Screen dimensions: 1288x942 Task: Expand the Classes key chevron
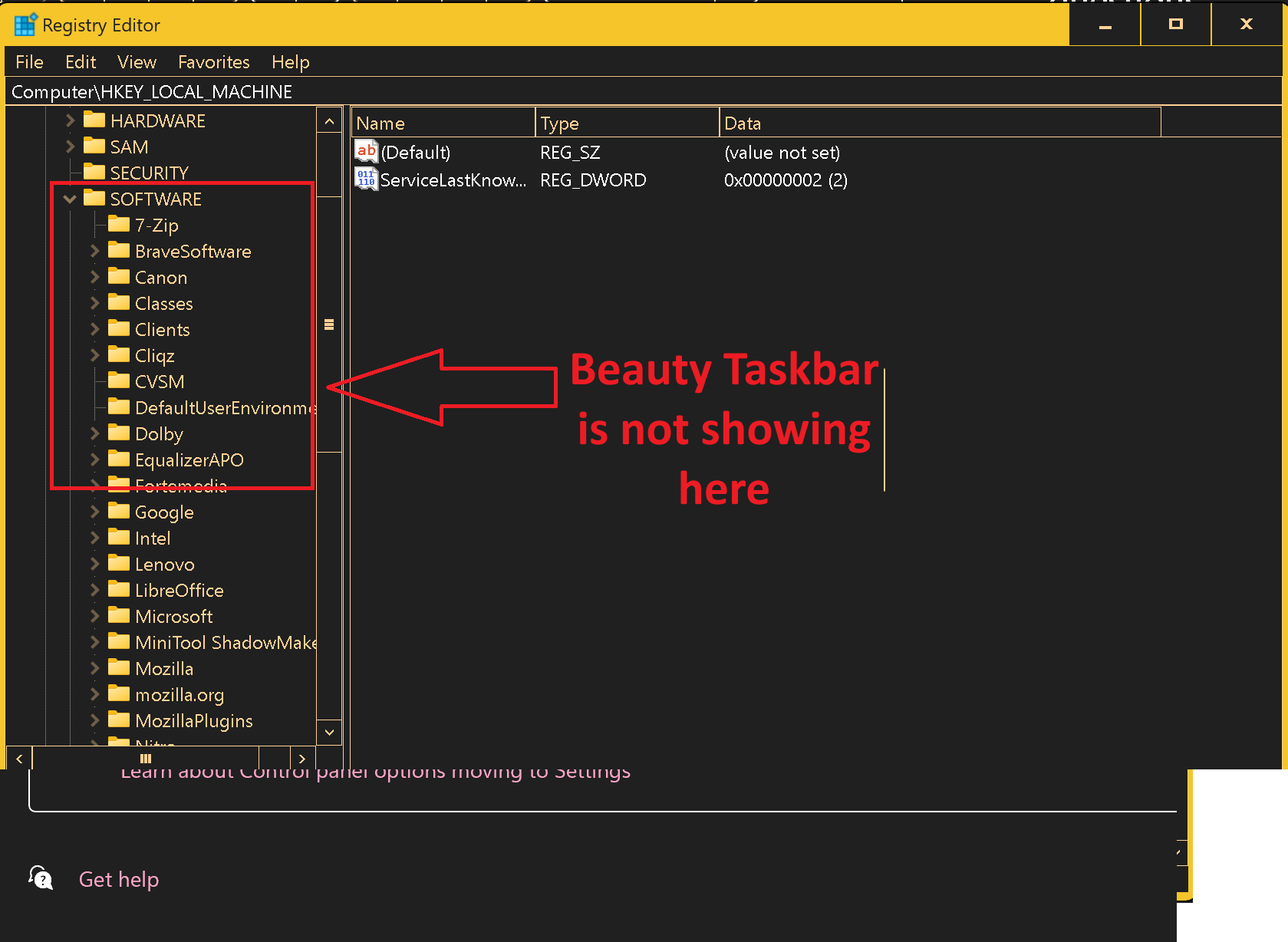[x=94, y=303]
